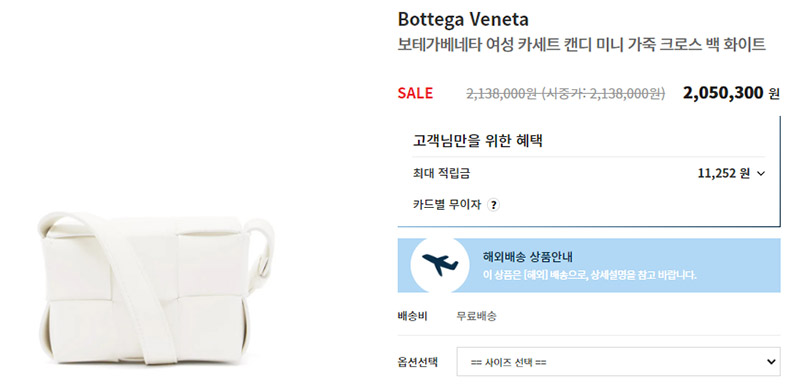The width and height of the screenshot is (800, 391).
Task: Click the 옵션선택 label
Action: [x=417, y=362]
